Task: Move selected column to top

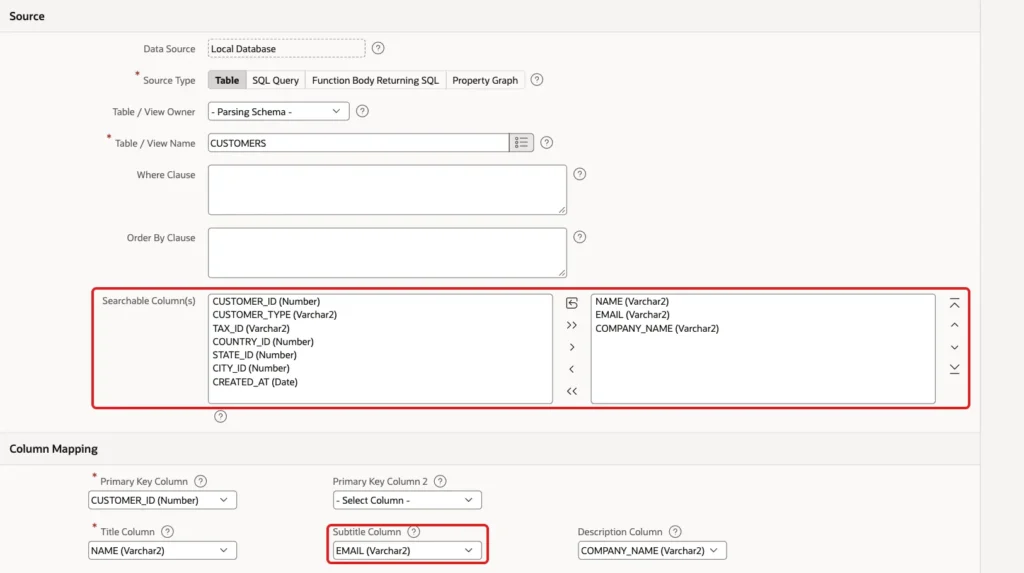Action: 954,303
